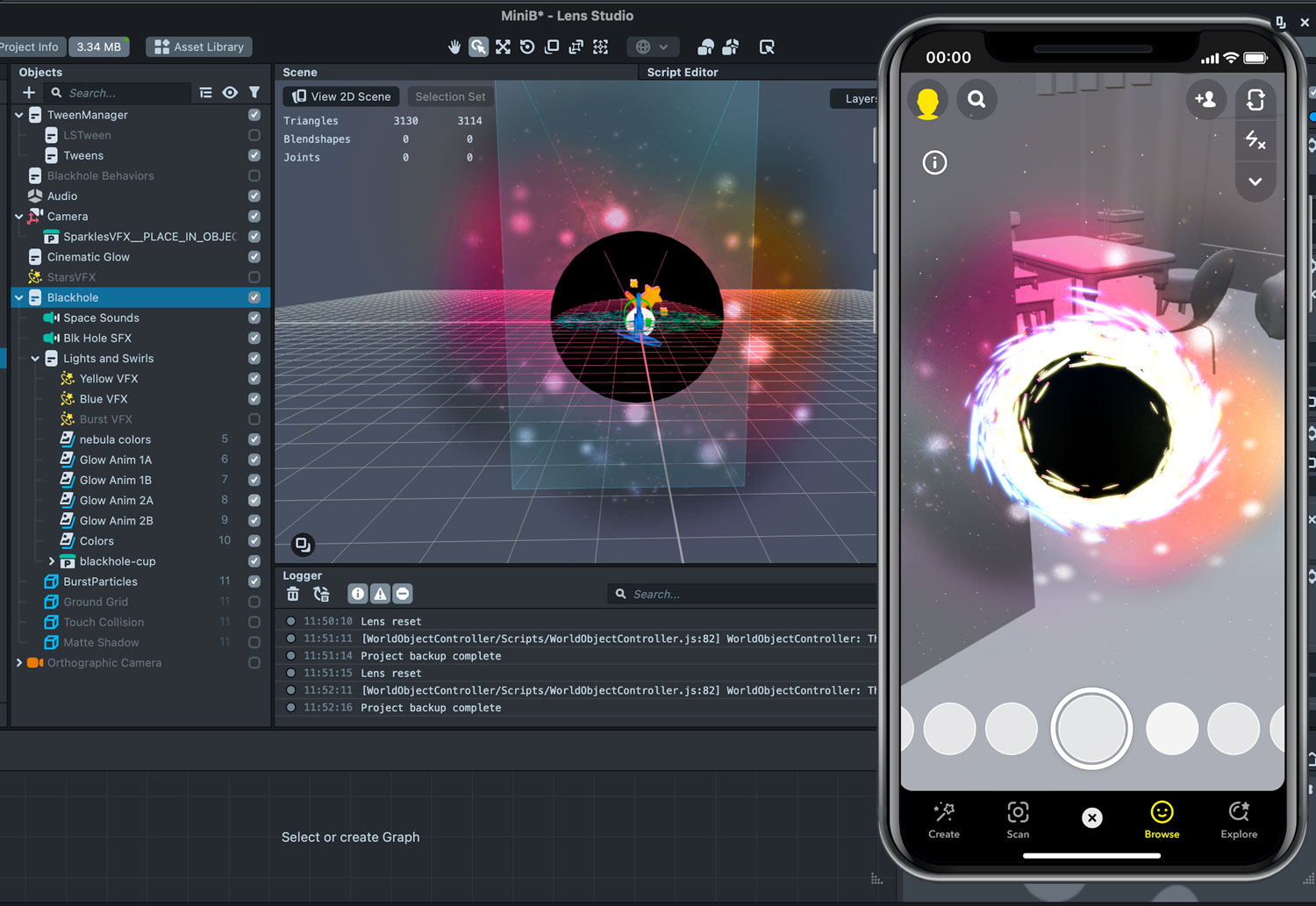Click the yellow Browse icon in the phone preview

[x=1162, y=812]
